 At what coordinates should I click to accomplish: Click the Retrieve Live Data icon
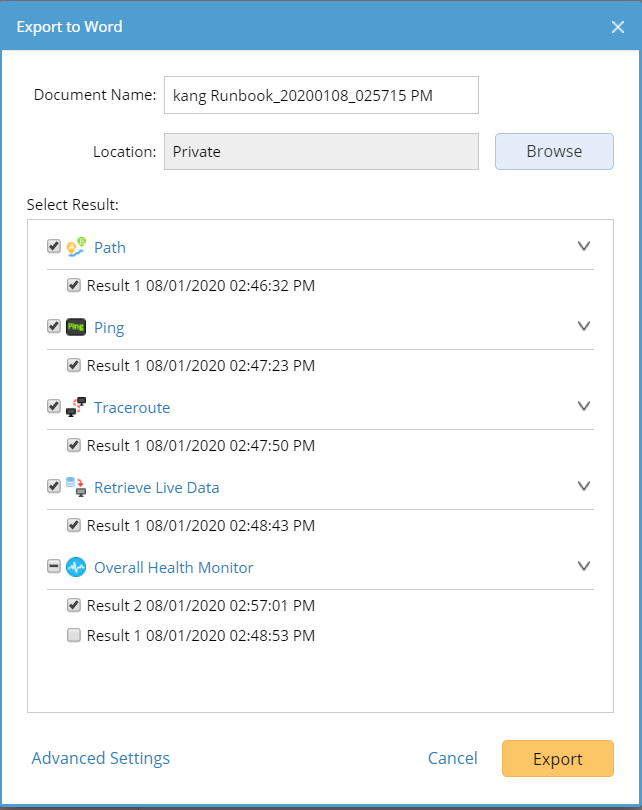76,487
